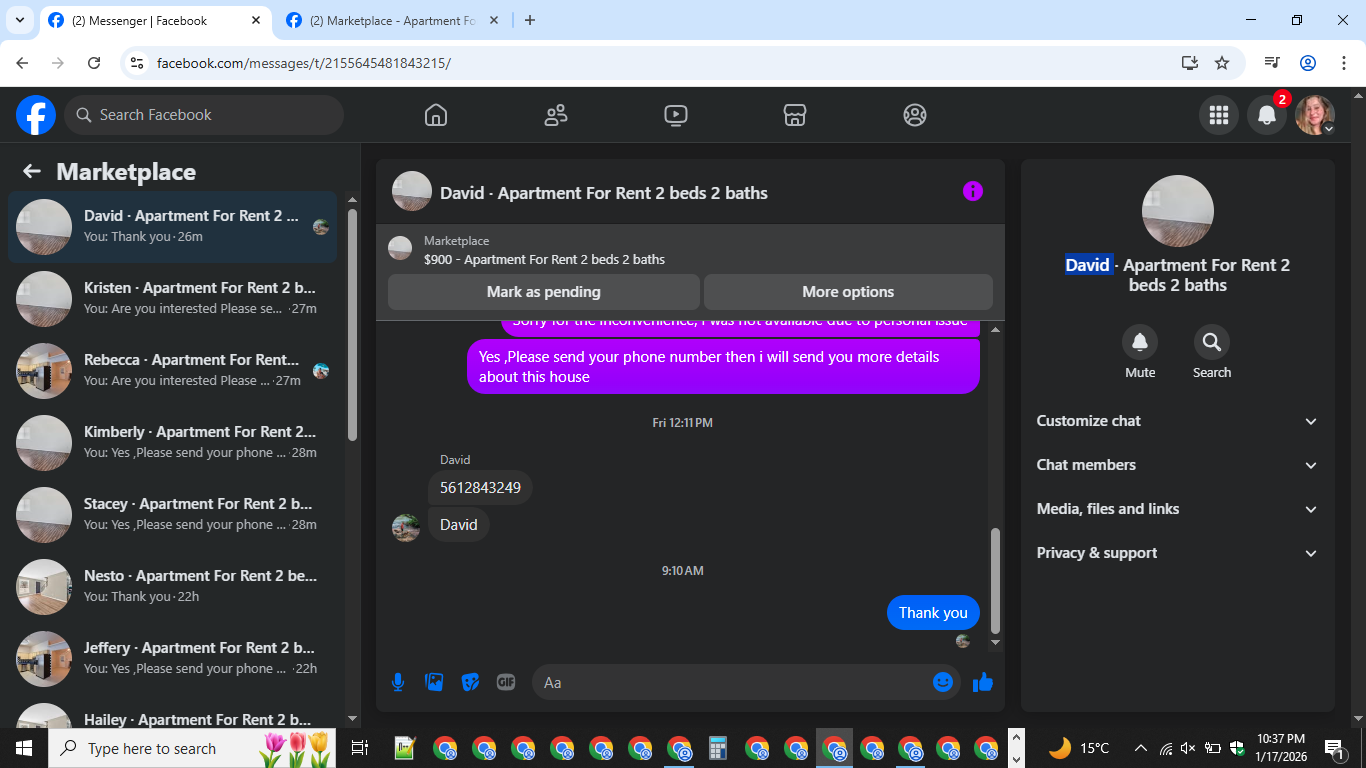Click chat messages vertical scrollbar
Image resolution: width=1366 pixels, height=768 pixels.
coord(995,580)
